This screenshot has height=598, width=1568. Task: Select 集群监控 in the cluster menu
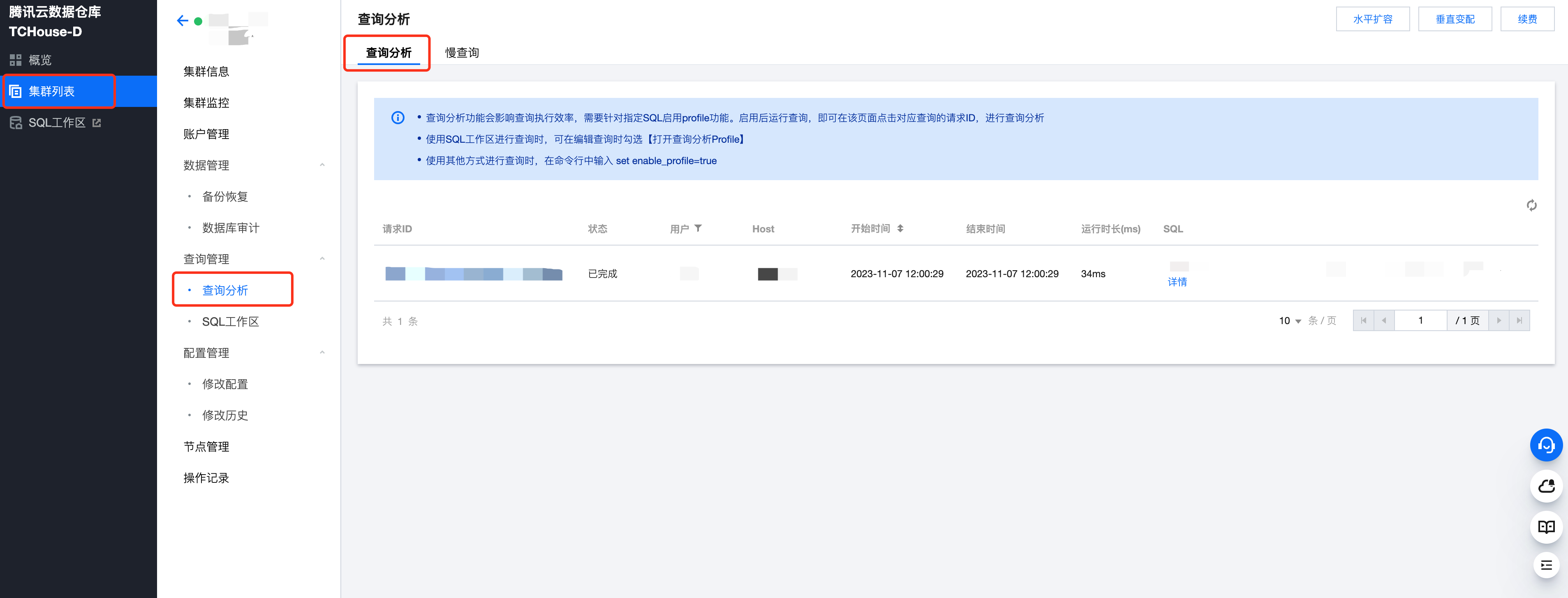pos(206,103)
